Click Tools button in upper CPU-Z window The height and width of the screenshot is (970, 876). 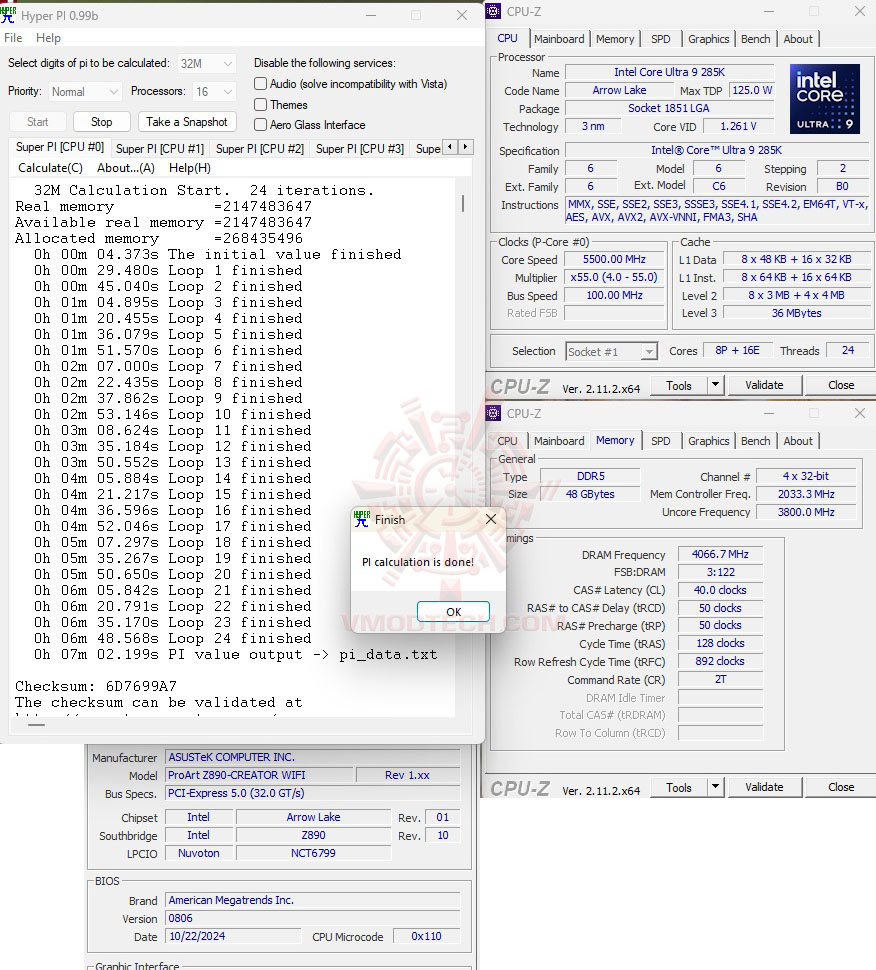coord(679,385)
